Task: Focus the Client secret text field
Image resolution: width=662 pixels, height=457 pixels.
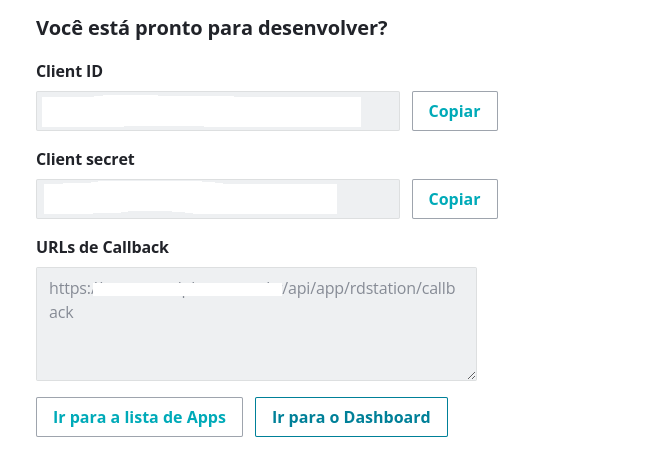Action: coord(218,199)
